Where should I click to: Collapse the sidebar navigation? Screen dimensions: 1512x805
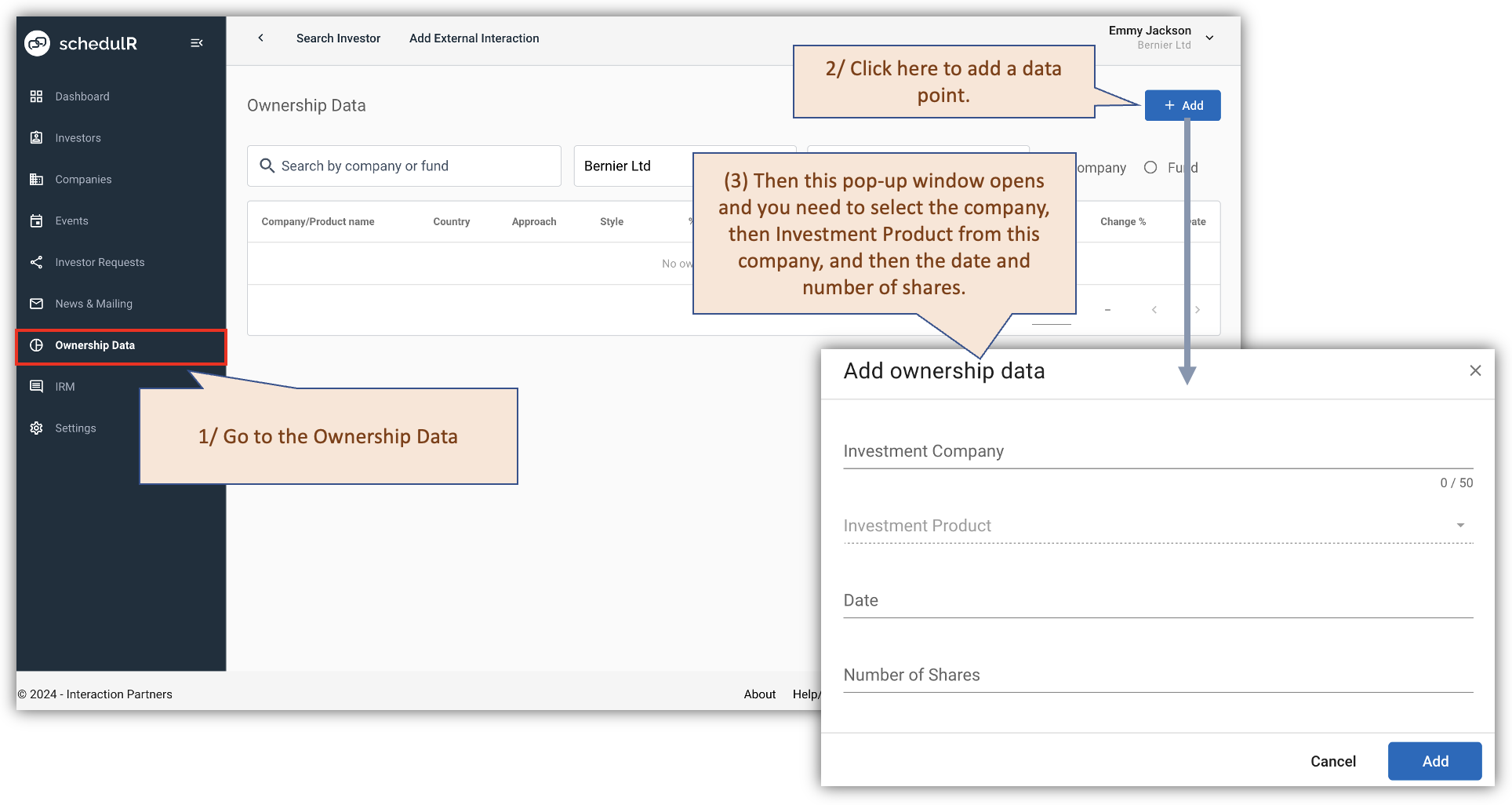coord(196,43)
